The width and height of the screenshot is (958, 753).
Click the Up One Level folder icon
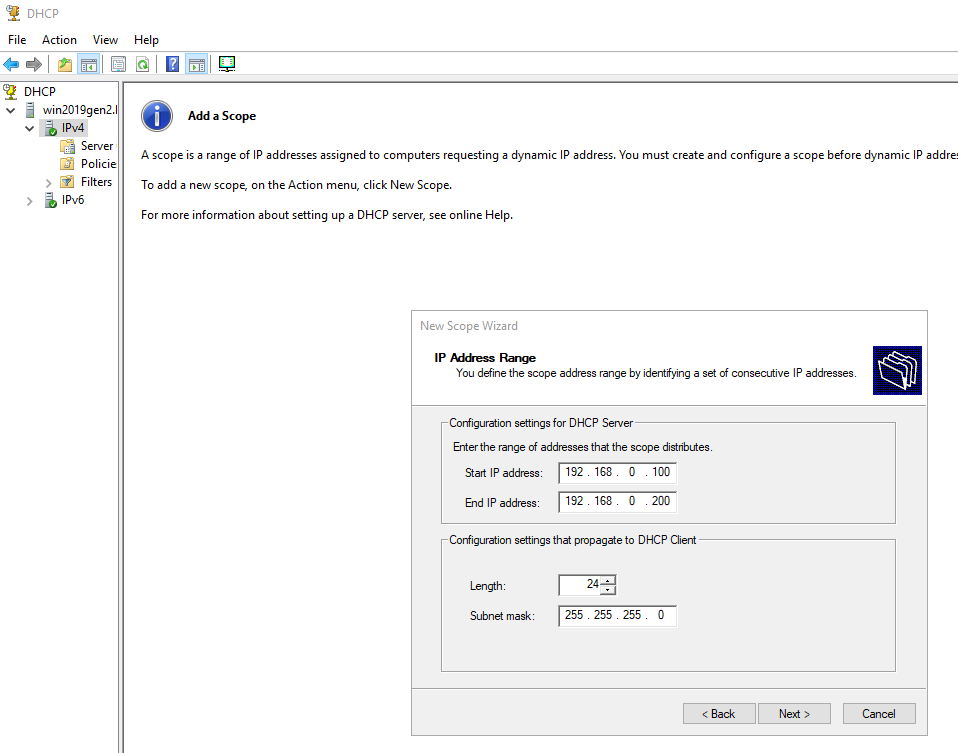click(65, 64)
